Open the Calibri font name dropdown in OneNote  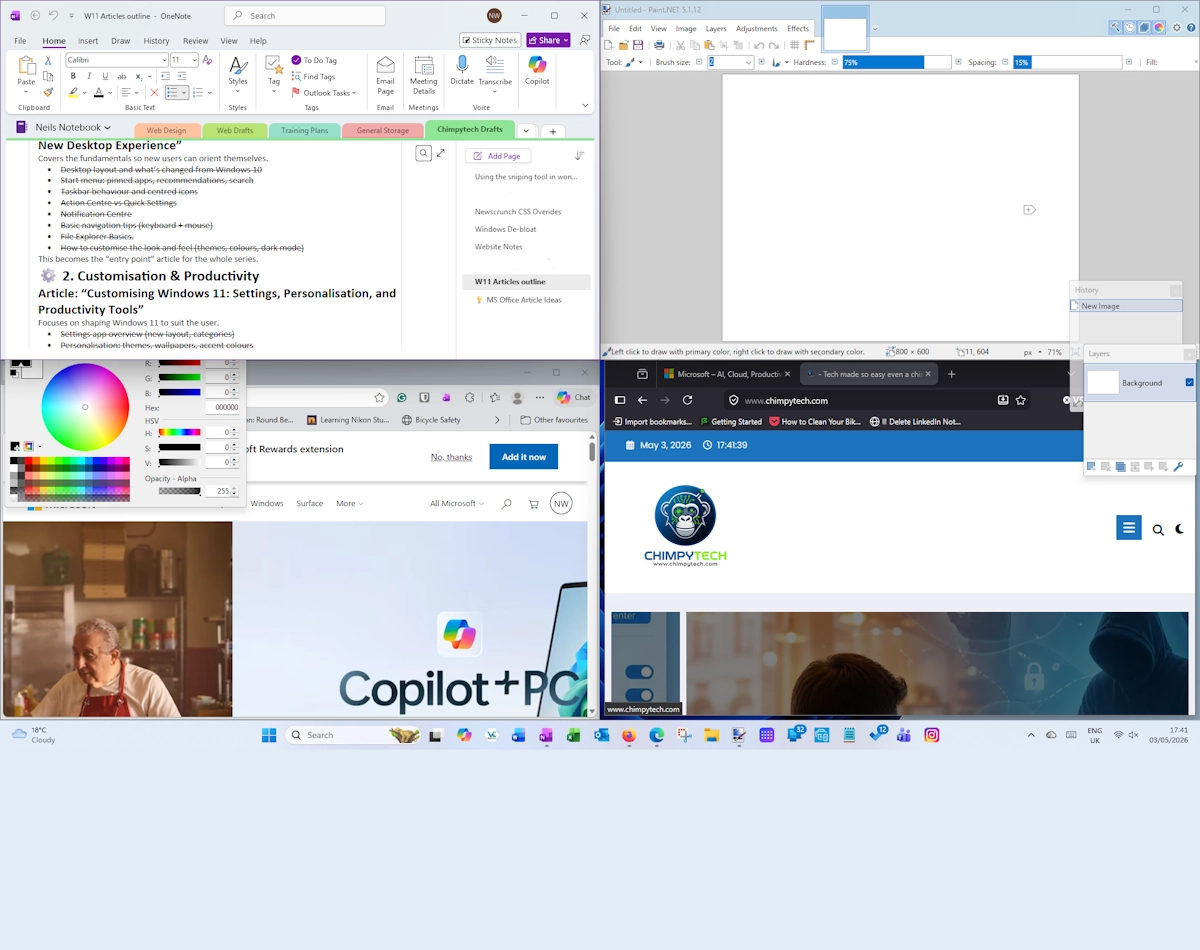click(164, 60)
